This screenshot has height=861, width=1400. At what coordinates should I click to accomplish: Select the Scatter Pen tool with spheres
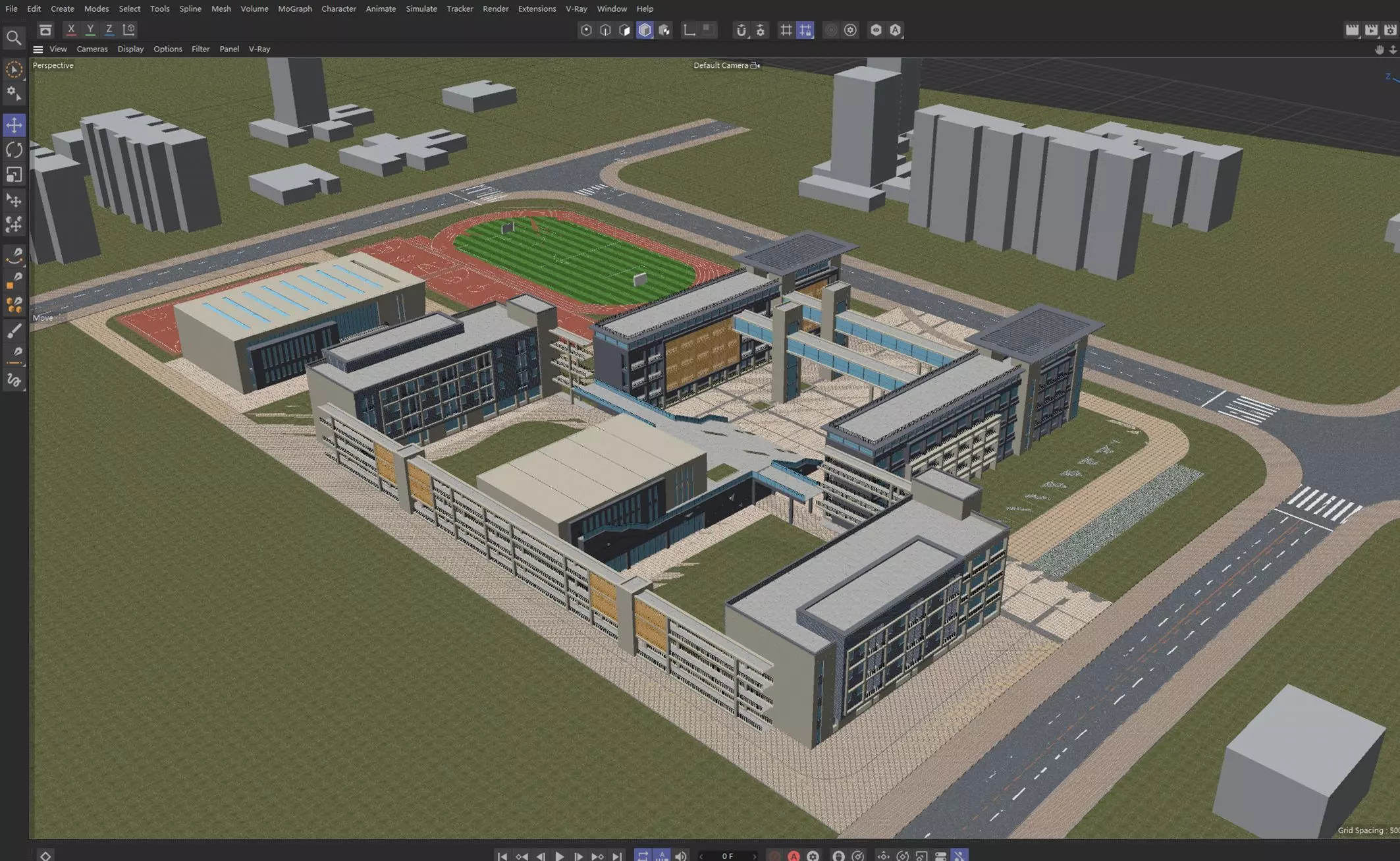(14, 225)
